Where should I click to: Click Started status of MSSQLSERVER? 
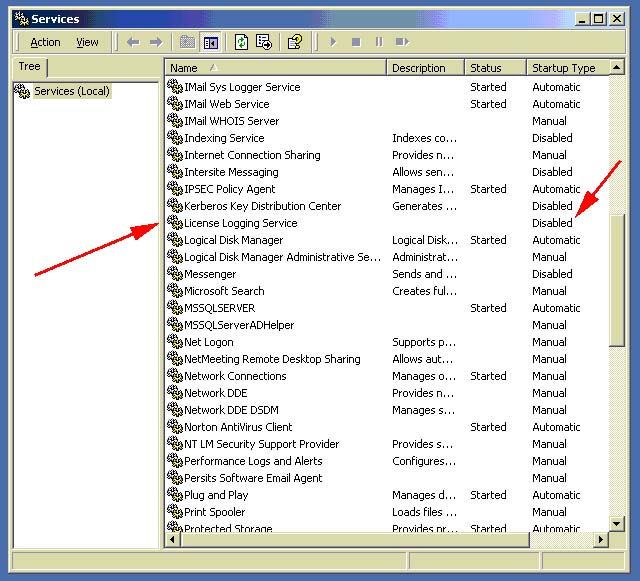point(488,308)
